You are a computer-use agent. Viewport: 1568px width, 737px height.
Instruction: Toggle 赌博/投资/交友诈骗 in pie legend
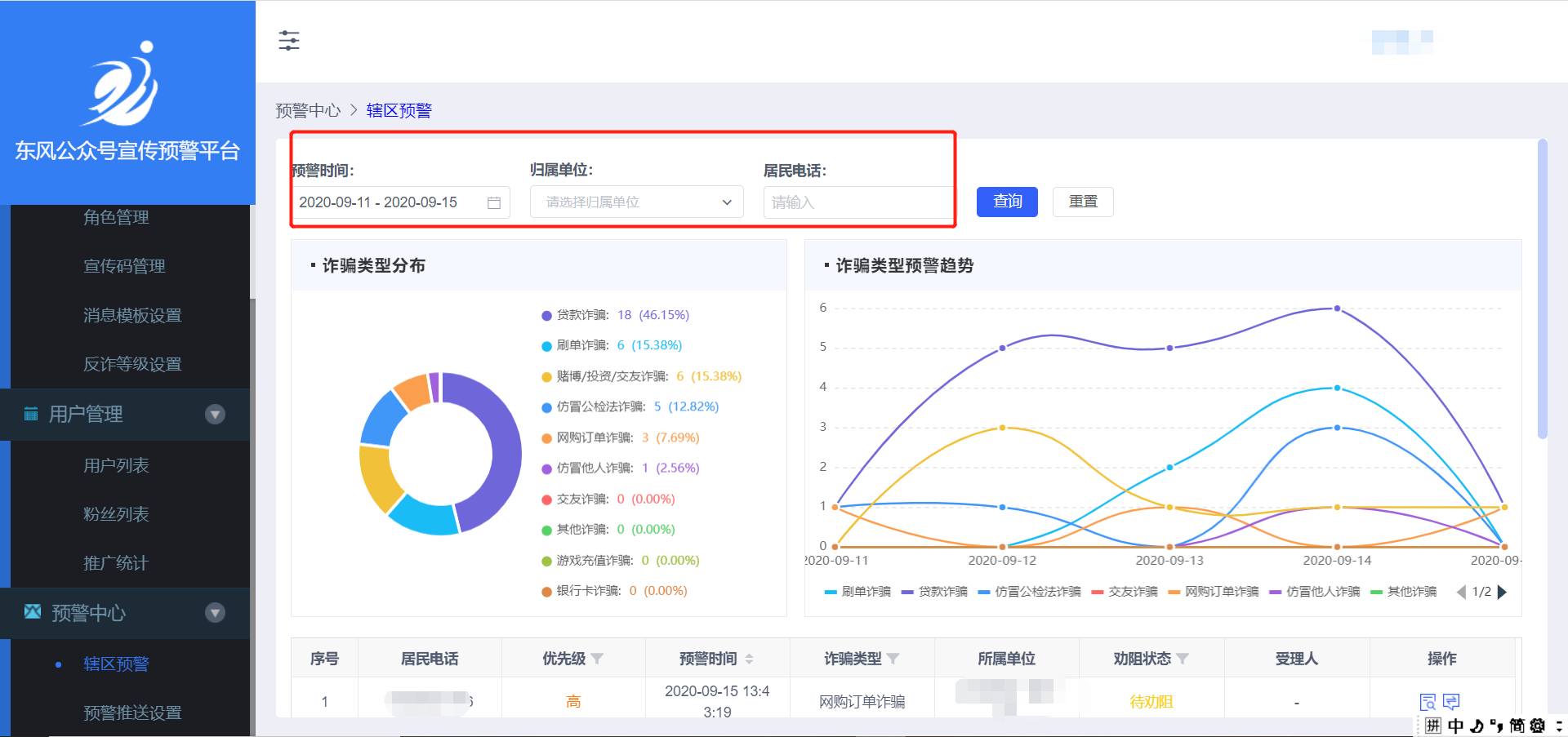tap(642, 376)
